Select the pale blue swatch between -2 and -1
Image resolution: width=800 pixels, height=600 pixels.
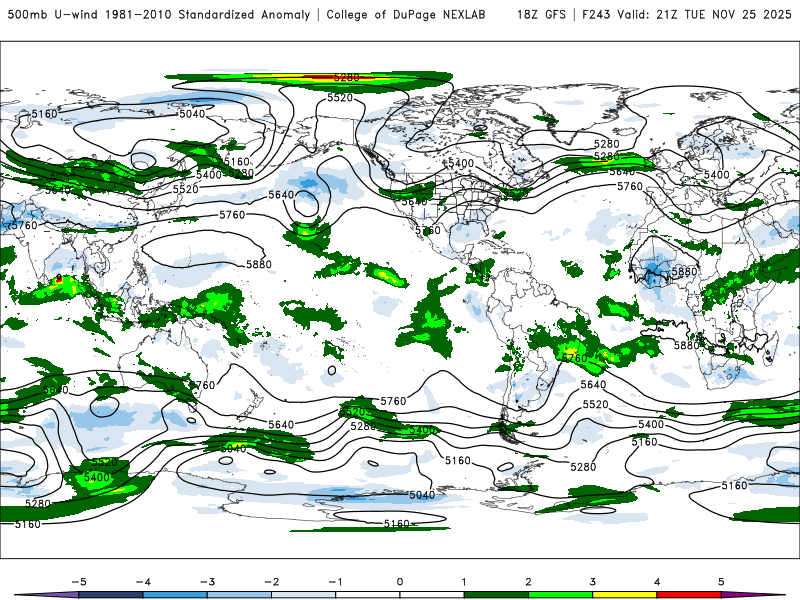[x=304, y=595]
